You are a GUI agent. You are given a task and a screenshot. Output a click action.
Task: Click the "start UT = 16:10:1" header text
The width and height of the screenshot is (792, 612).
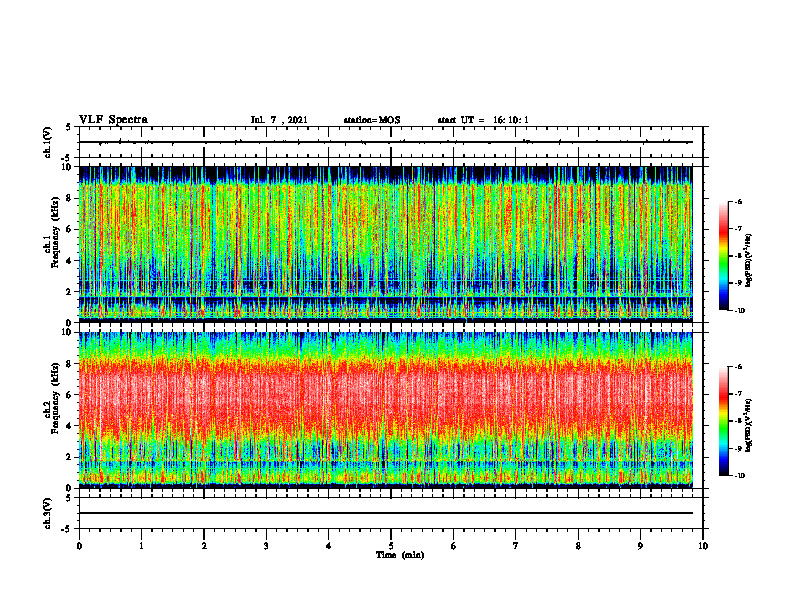[x=483, y=120]
